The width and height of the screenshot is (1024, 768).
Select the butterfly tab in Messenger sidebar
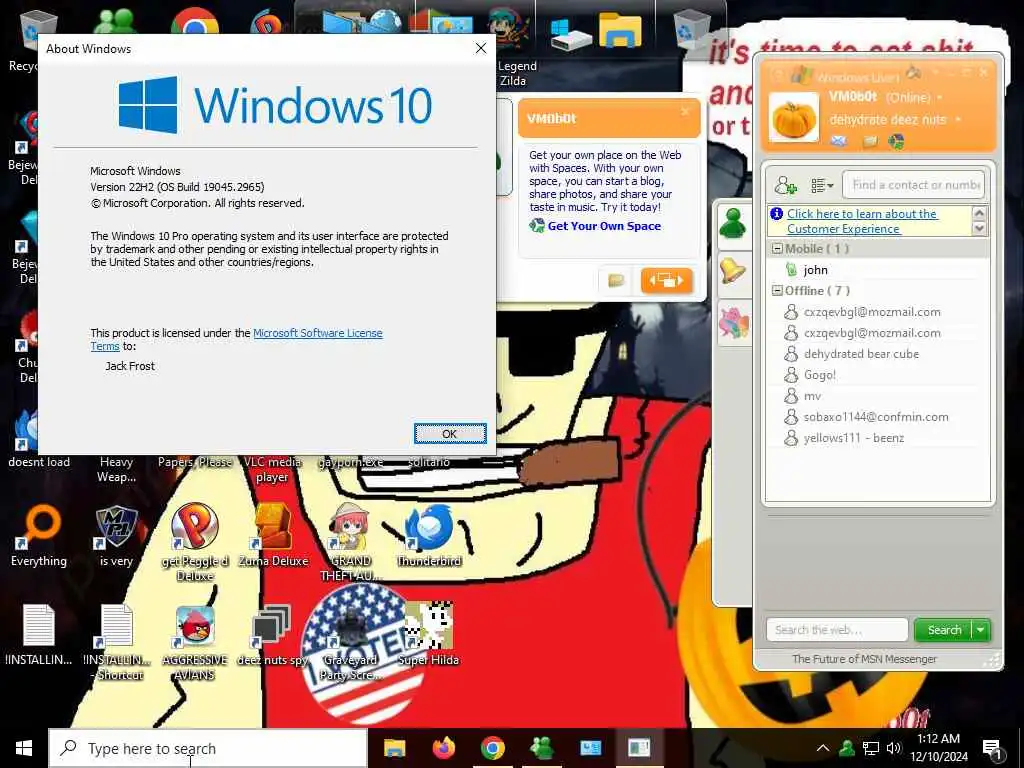[x=733, y=324]
